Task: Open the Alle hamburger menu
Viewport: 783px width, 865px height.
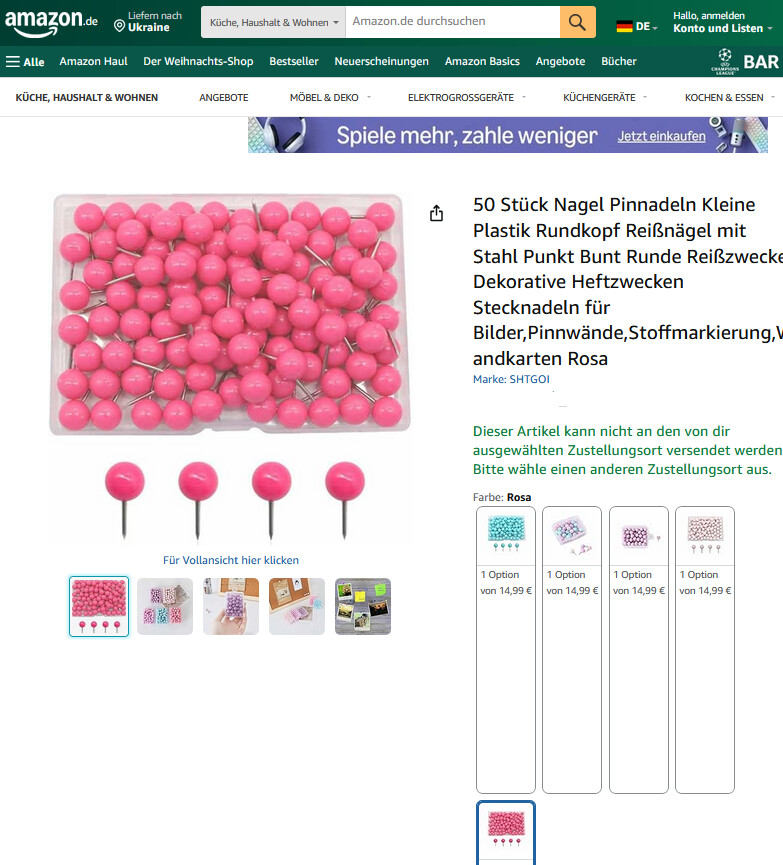Action: pyautogui.click(x=25, y=62)
